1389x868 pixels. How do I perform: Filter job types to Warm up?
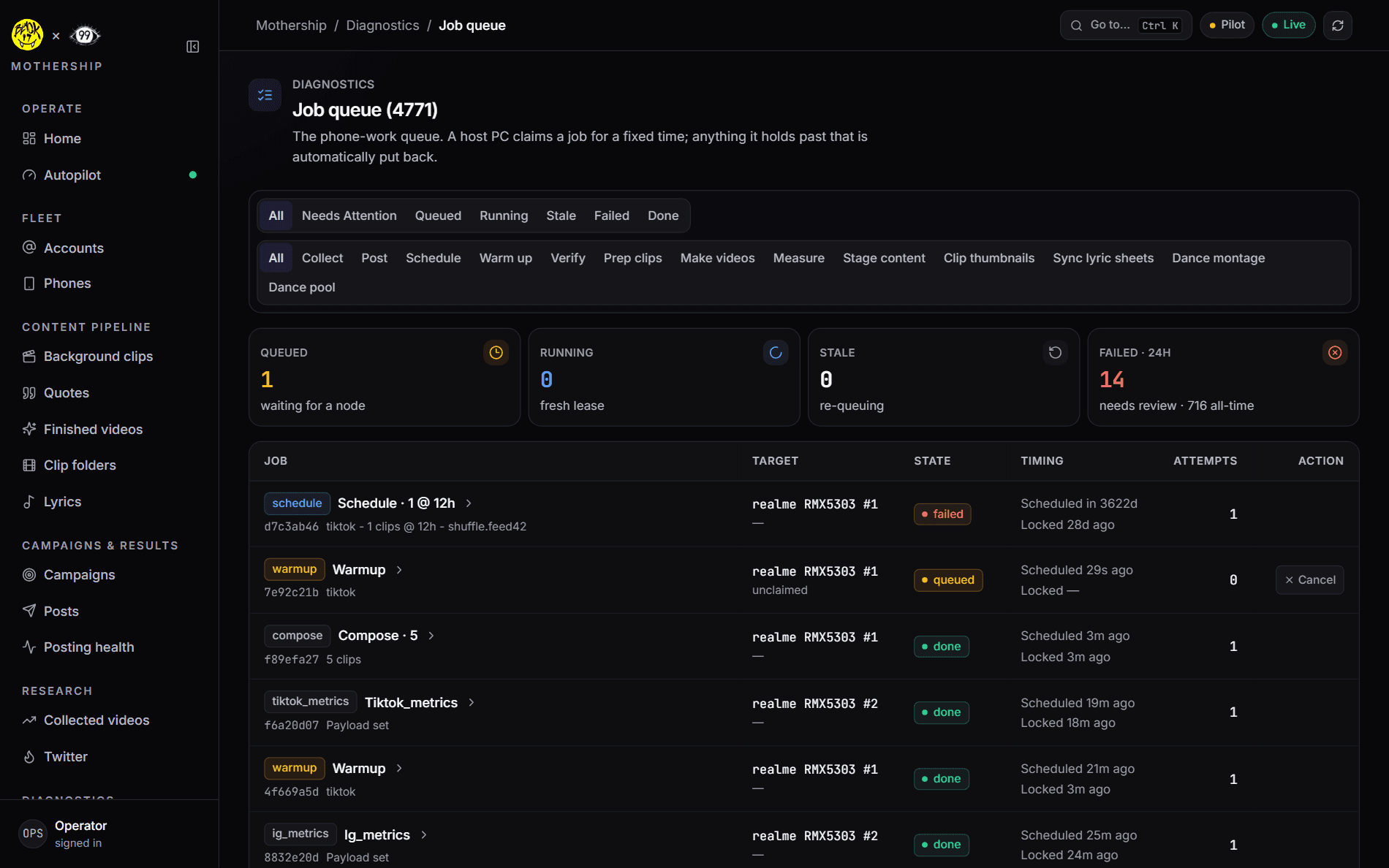tap(506, 258)
